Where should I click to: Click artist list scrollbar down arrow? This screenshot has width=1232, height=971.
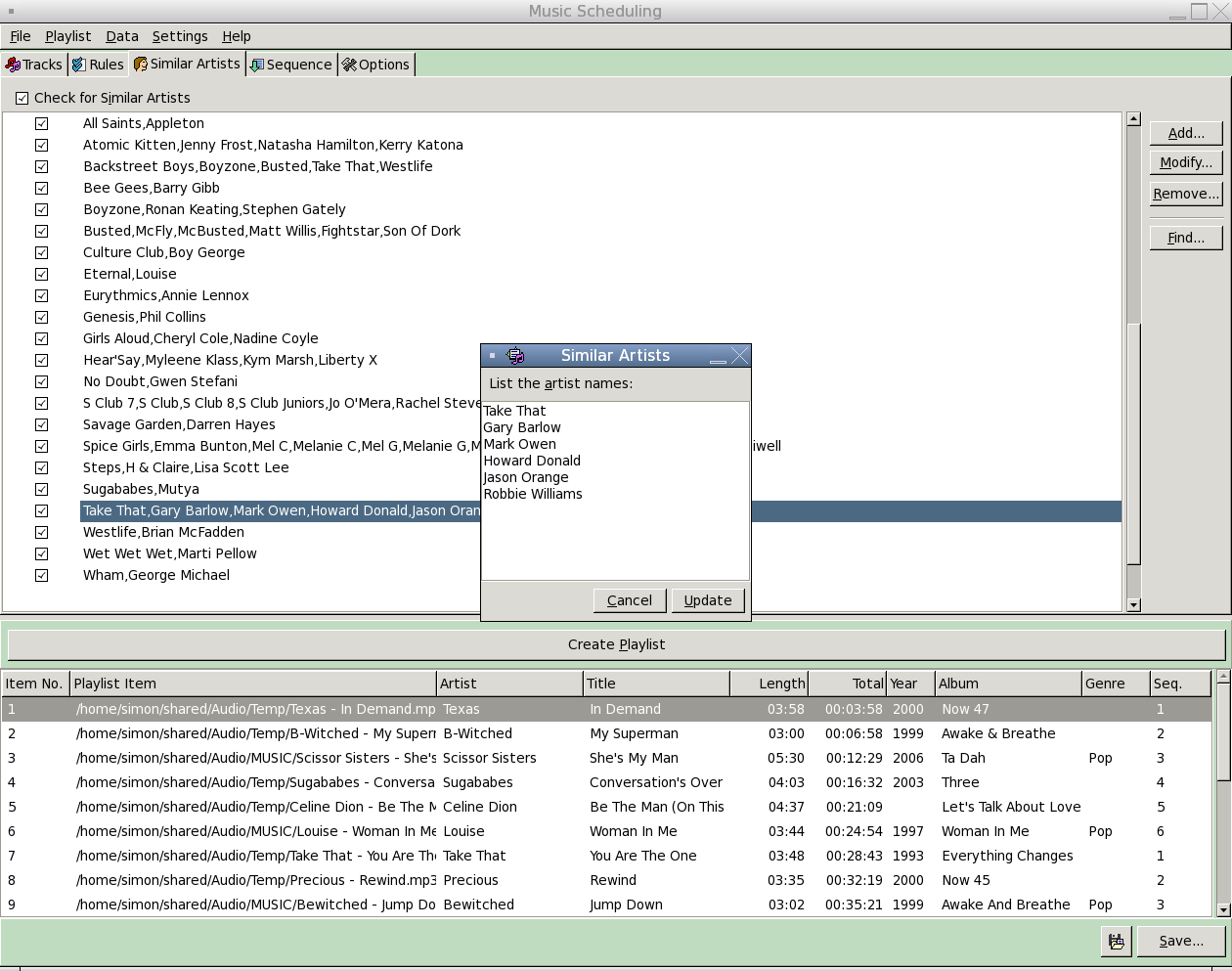point(1133,605)
